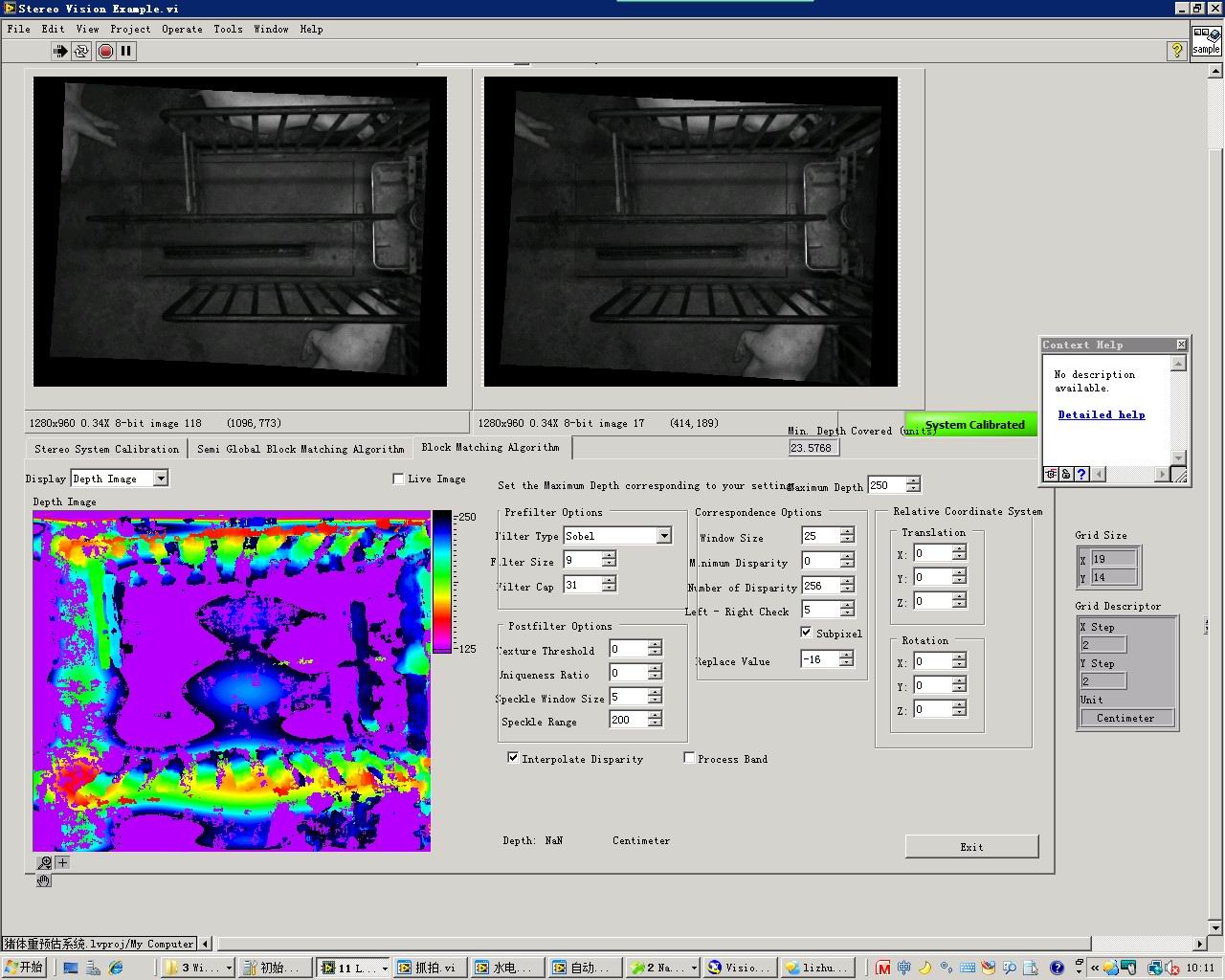Open the lizhu taskbar window

point(815,968)
